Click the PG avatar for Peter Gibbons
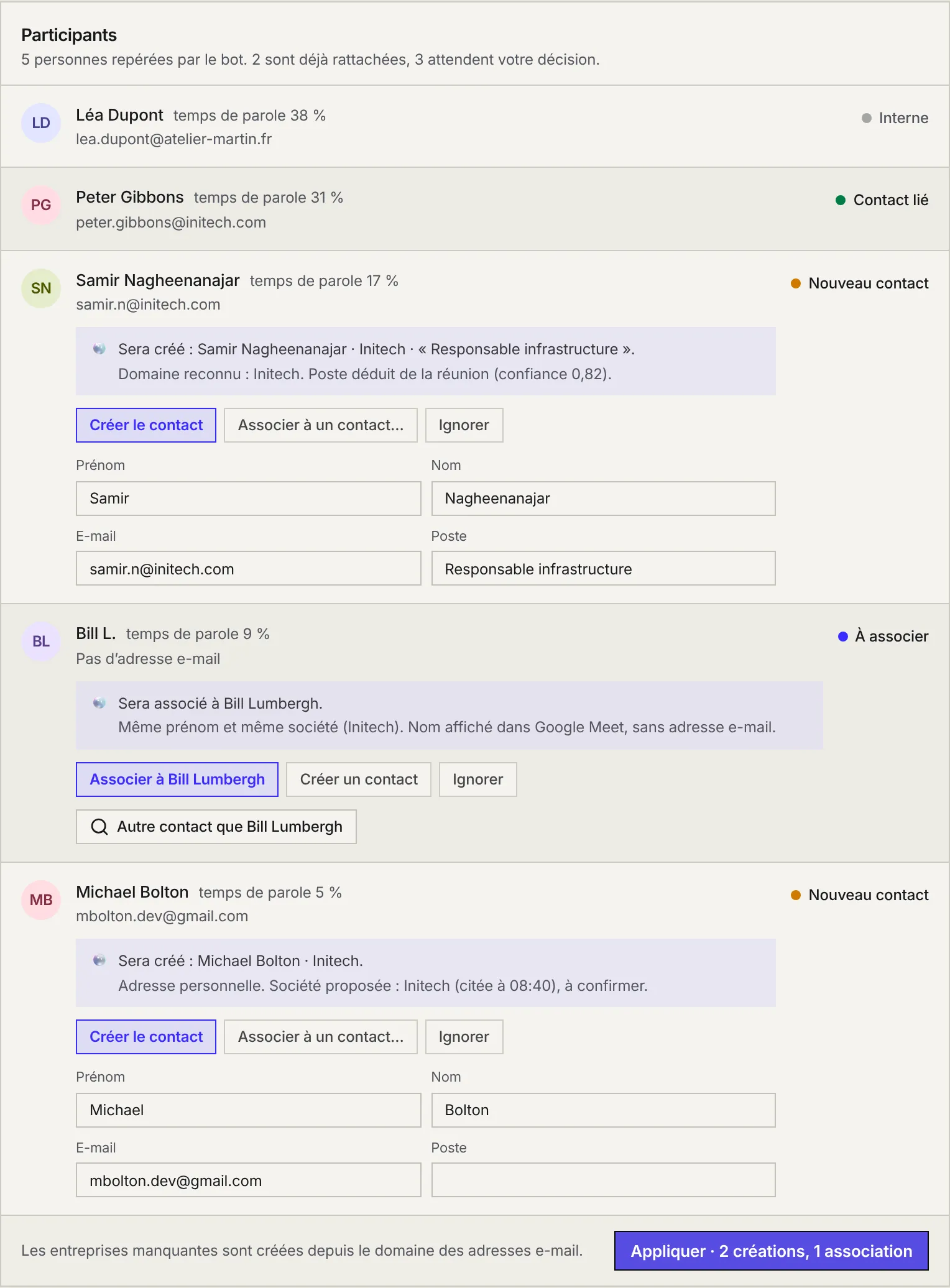Viewport: 950px width, 1288px height. click(x=41, y=205)
